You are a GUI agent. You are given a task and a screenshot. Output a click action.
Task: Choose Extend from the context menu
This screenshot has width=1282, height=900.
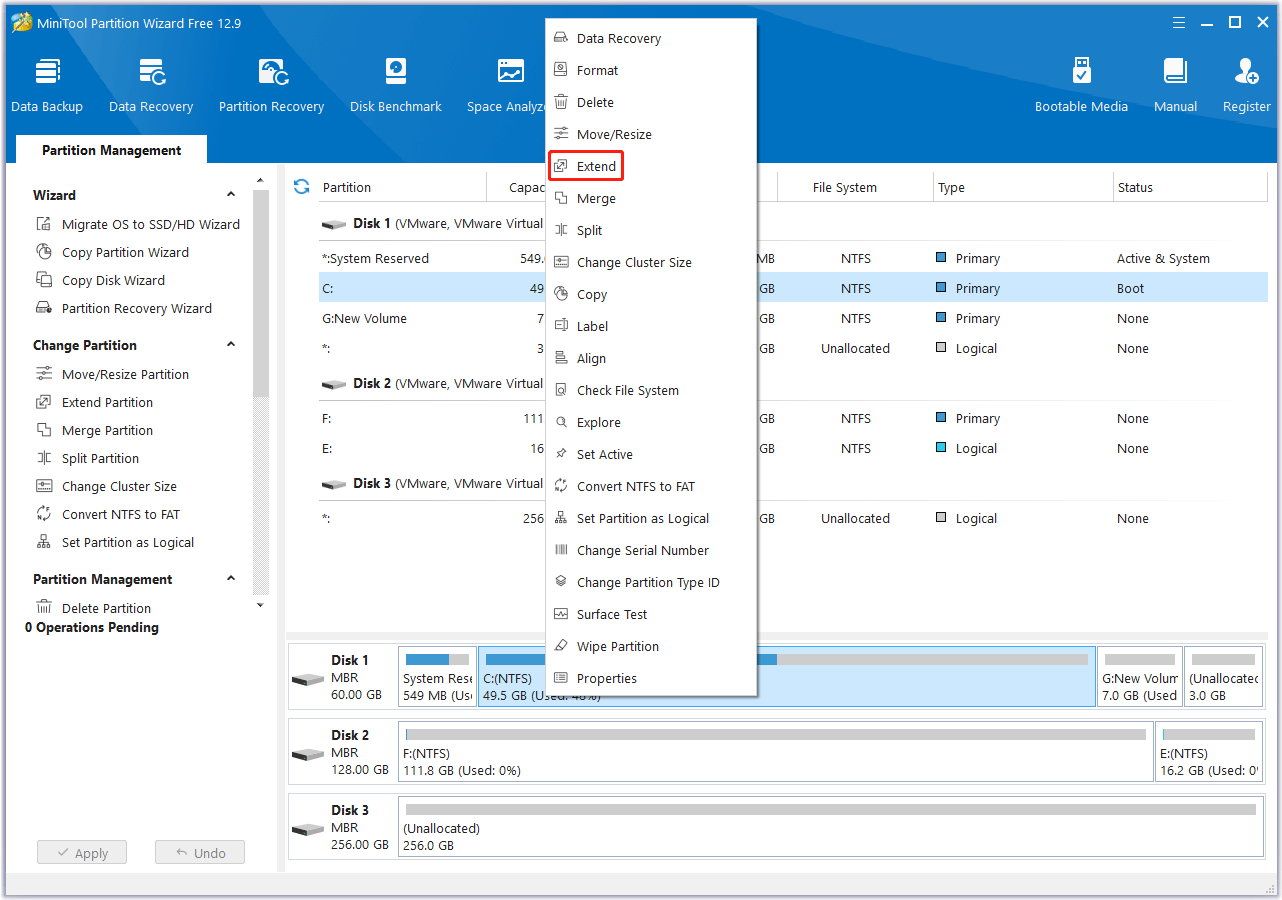pos(586,166)
